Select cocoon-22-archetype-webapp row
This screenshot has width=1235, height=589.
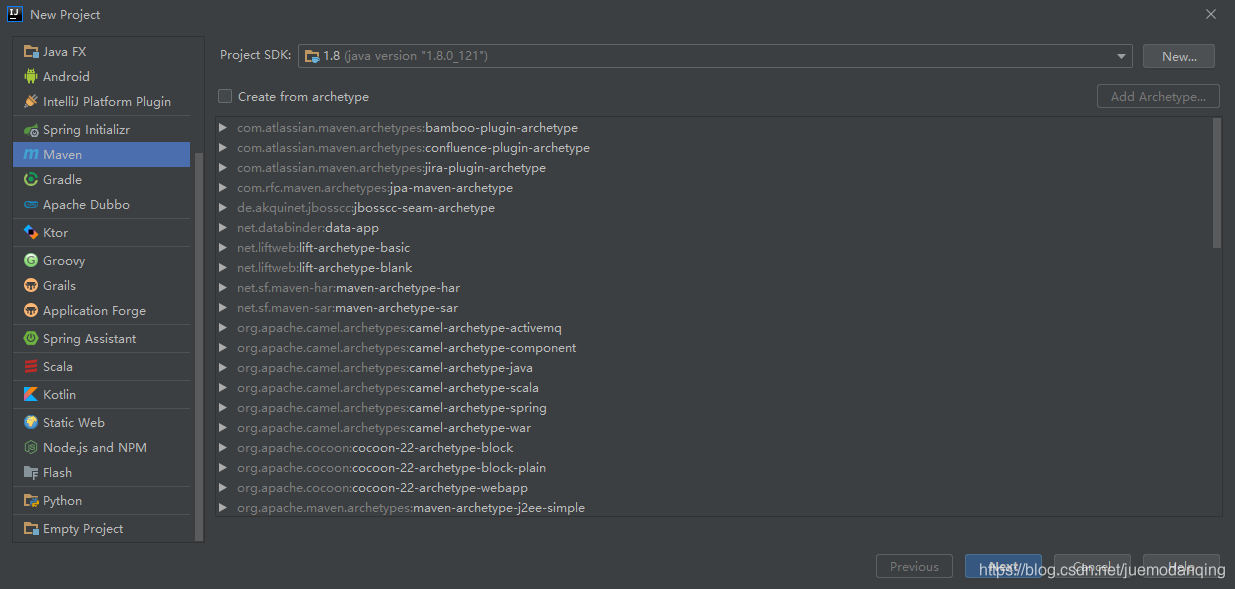tap(714, 488)
